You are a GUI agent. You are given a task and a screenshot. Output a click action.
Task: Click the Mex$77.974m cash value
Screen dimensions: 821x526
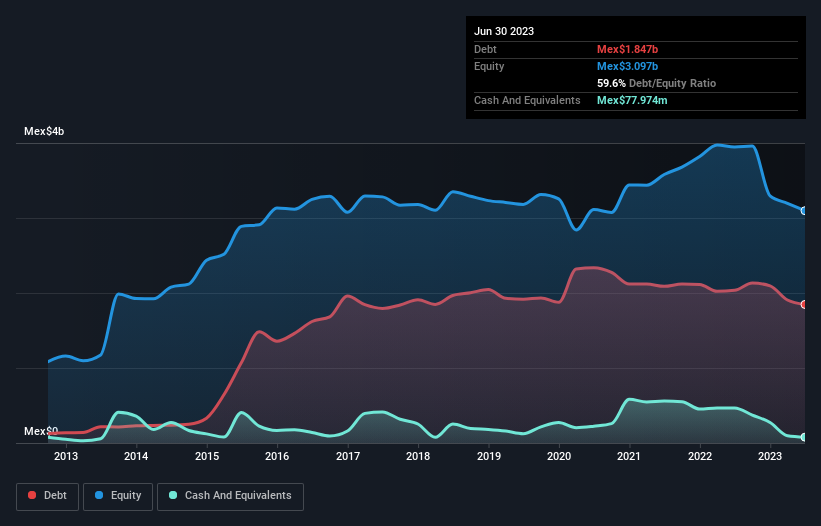click(632, 100)
